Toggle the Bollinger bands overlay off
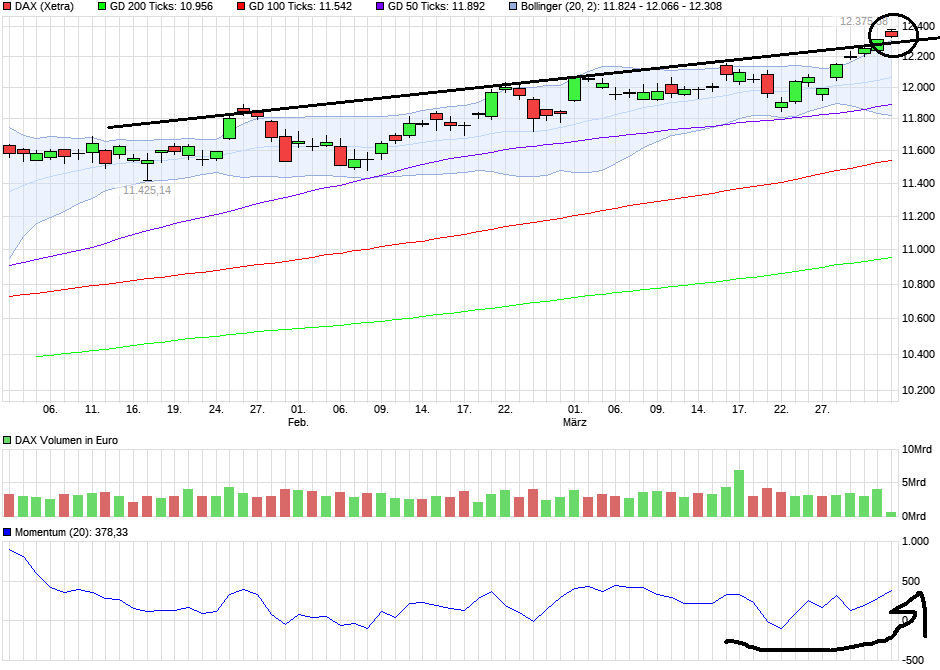Screen dimensions: 940x670 (512, 6)
